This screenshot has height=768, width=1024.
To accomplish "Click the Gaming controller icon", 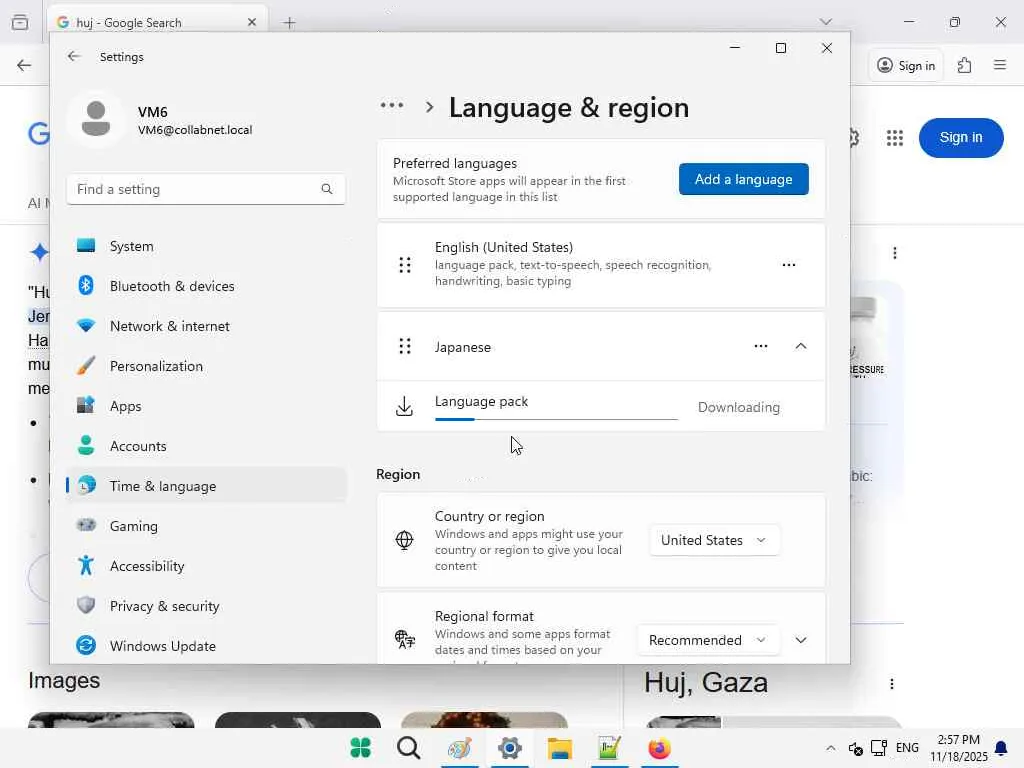I will click(x=86, y=525).
